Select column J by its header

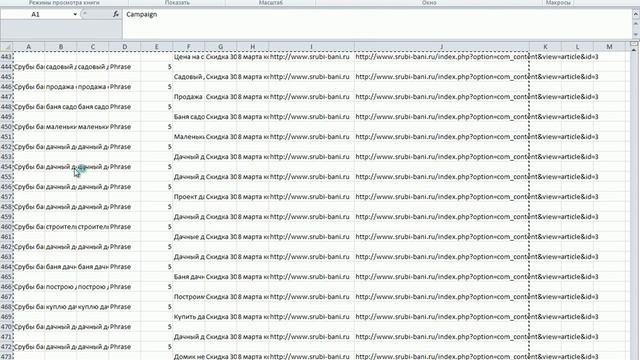pos(442,47)
